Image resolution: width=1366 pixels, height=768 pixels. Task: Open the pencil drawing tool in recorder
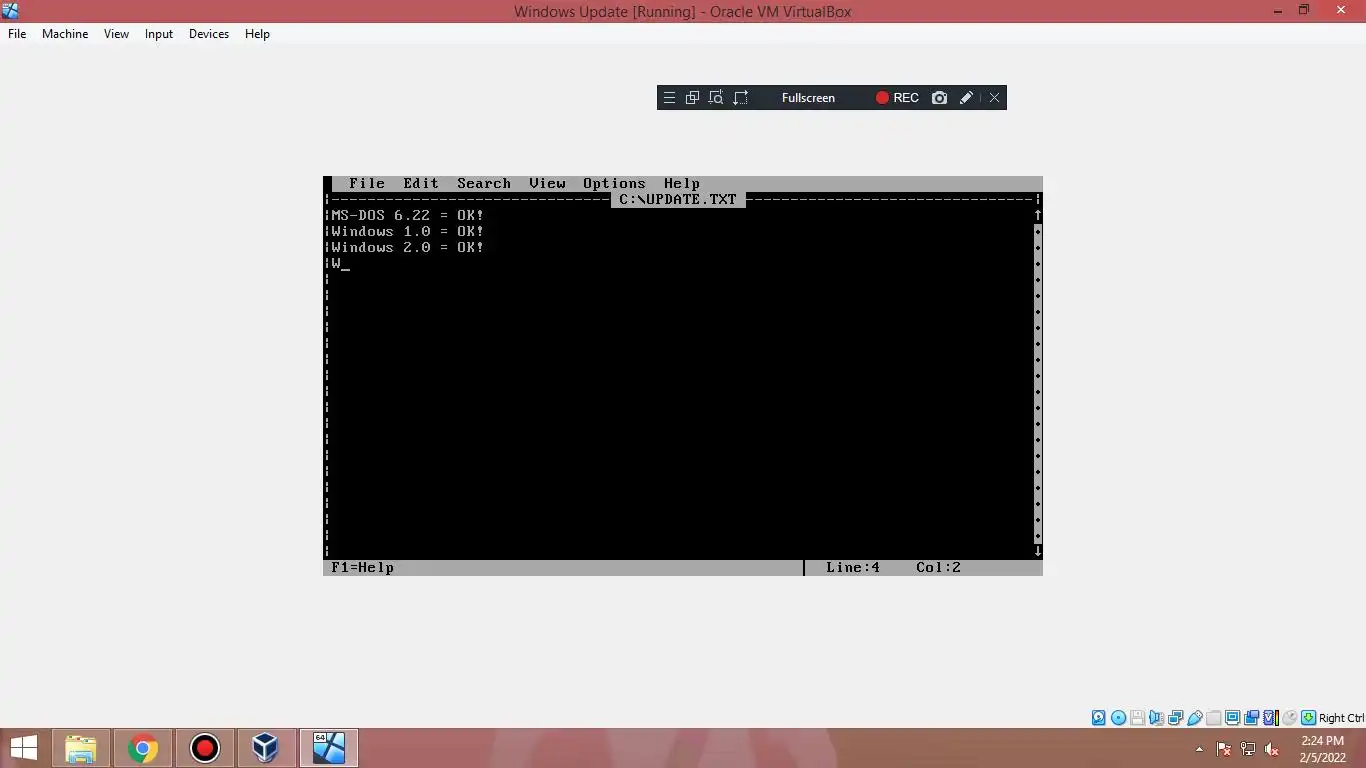pos(966,98)
